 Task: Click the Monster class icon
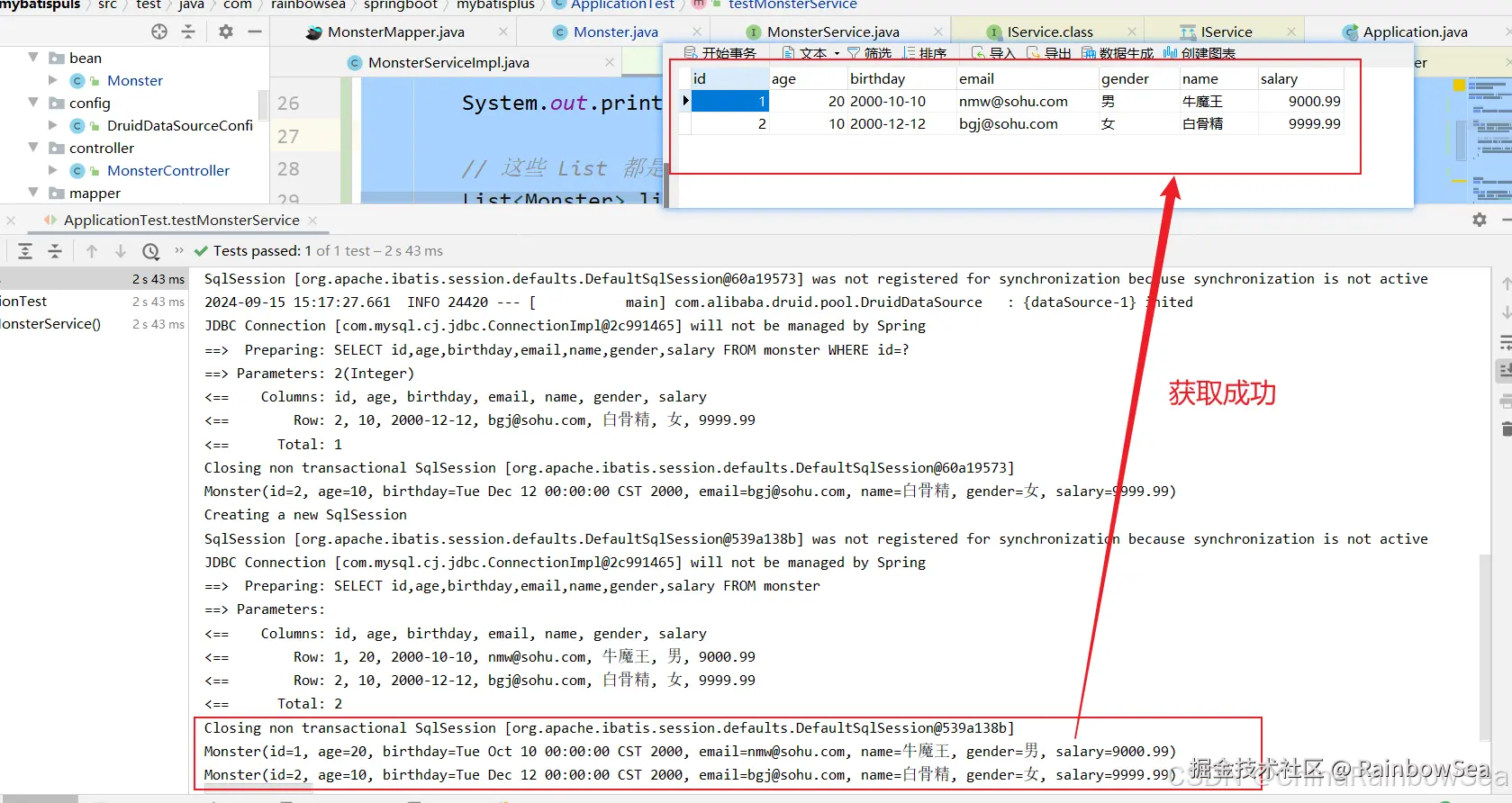(77, 81)
